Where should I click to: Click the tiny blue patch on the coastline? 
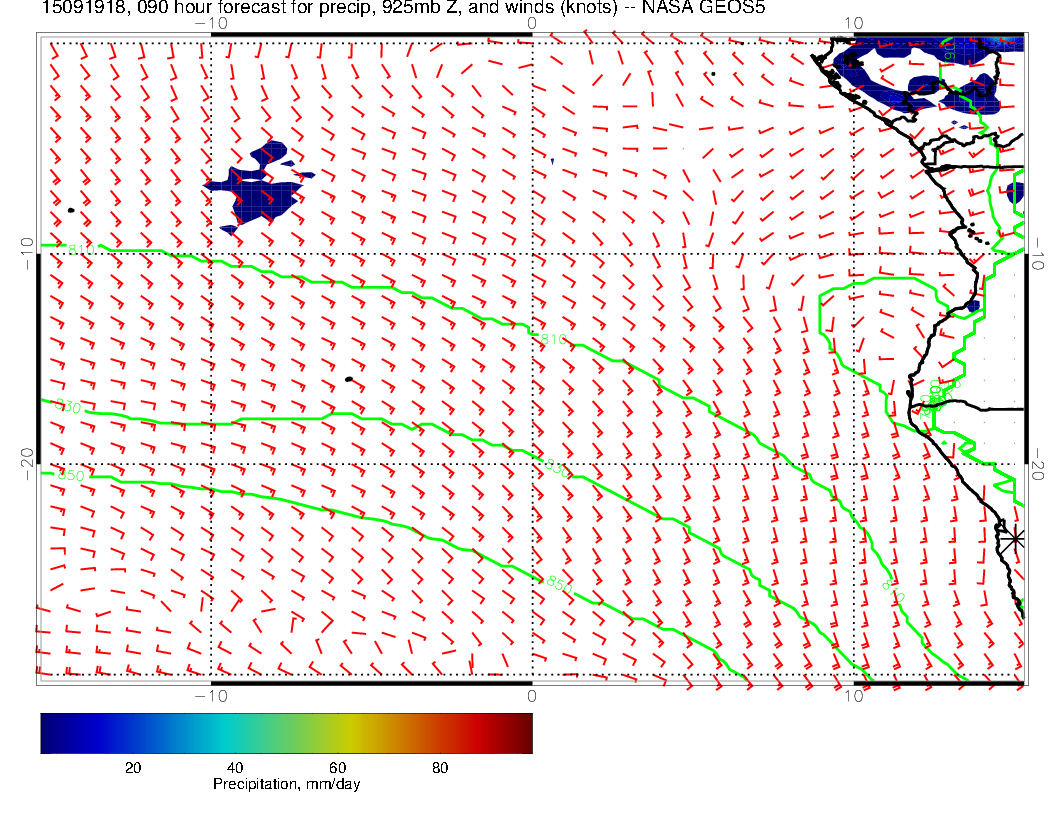pos(974,306)
